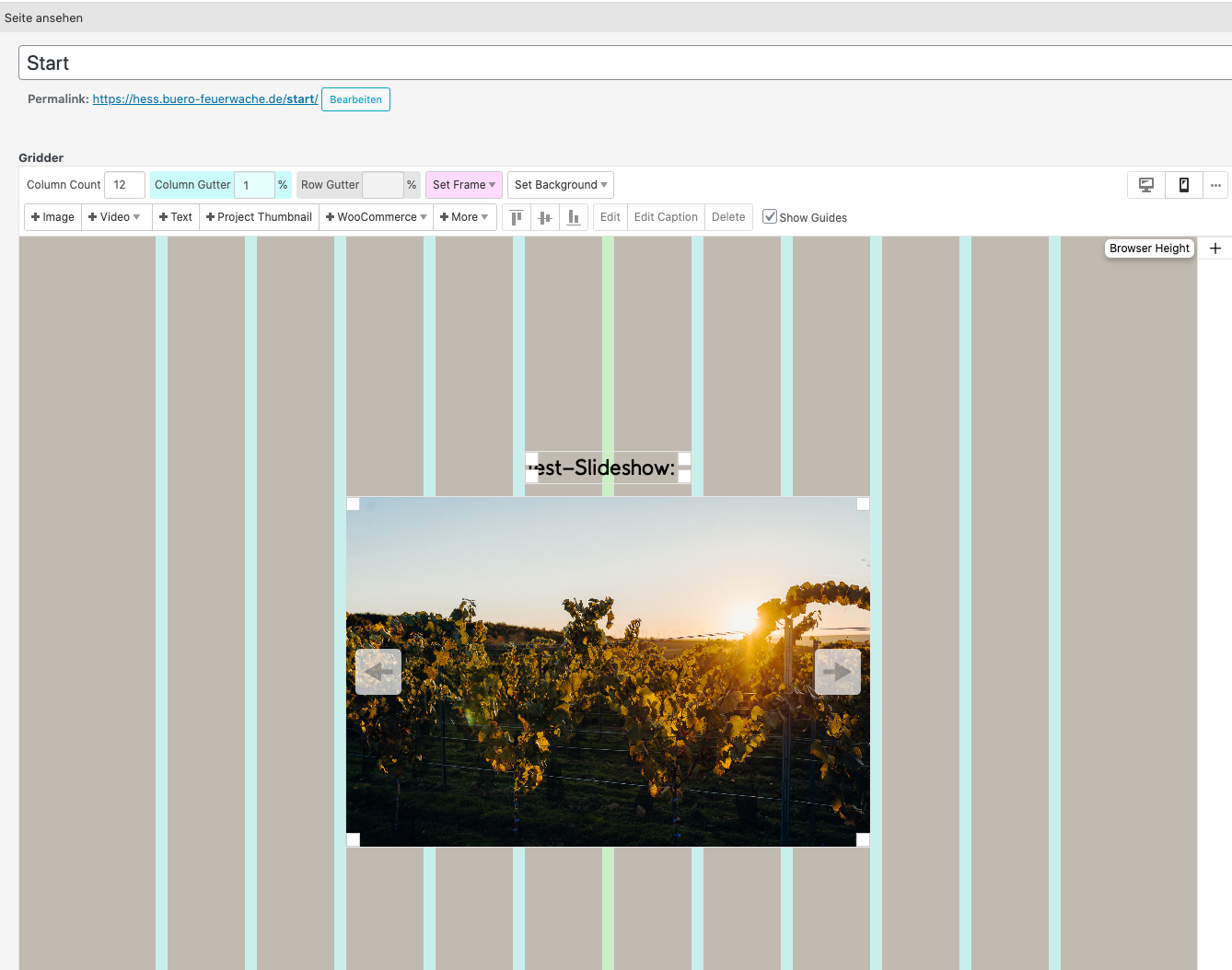Advance slideshow with right arrow
1232x970 pixels.
point(837,672)
